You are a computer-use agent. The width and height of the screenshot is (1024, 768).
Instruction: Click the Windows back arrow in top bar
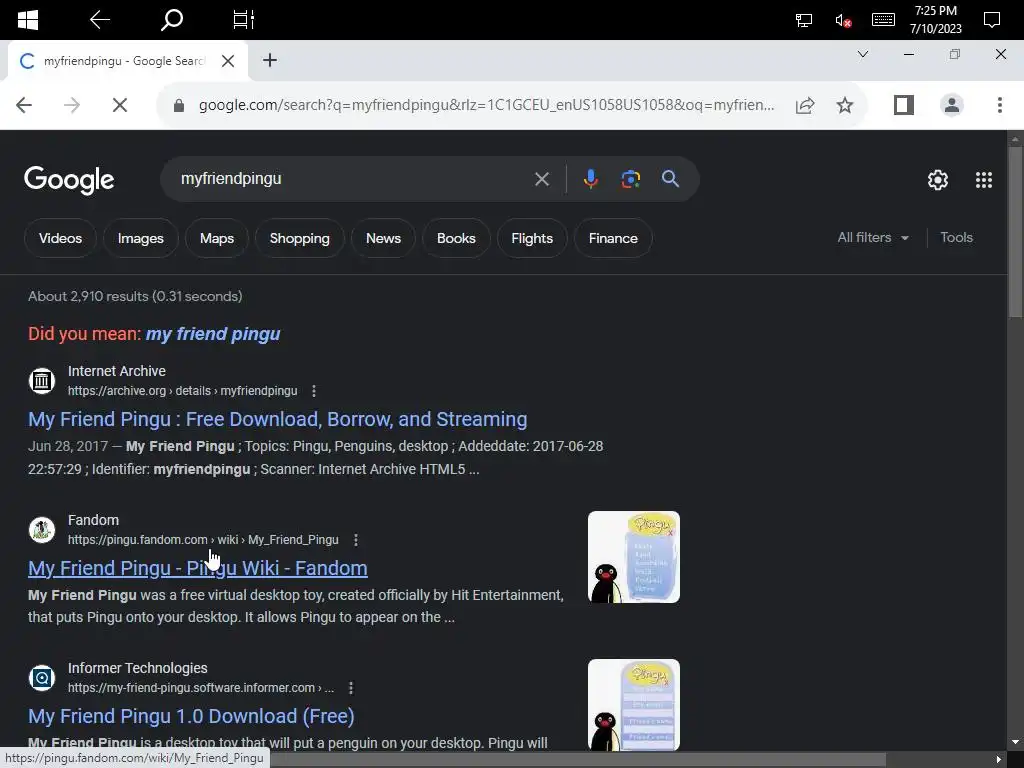[x=99, y=20]
